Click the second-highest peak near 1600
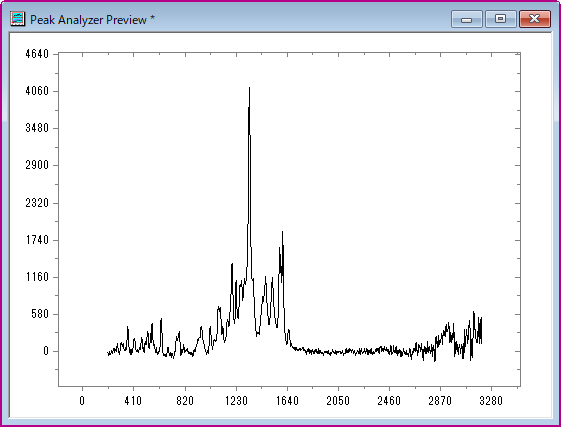This screenshot has height=427, width=561. tap(282, 233)
